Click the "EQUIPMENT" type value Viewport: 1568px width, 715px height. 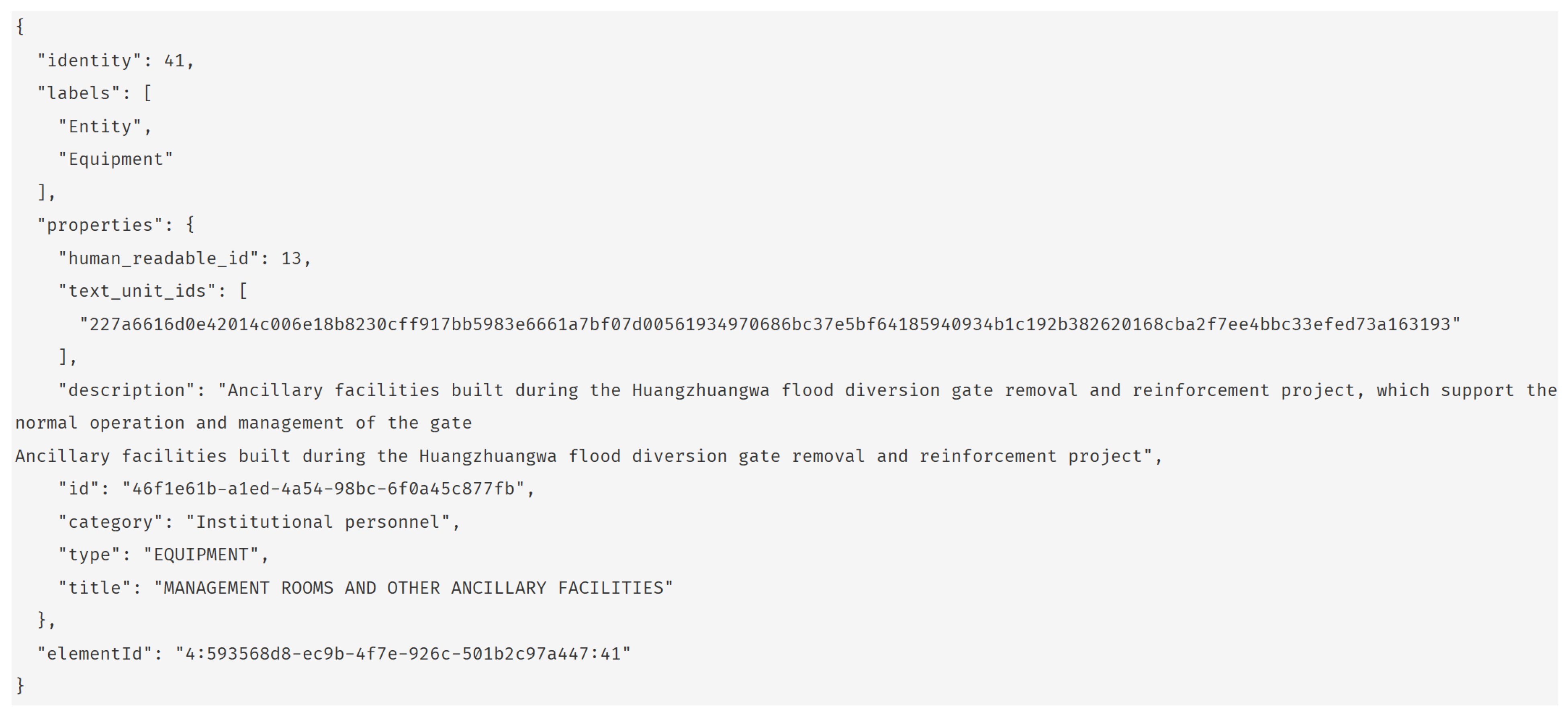tap(201, 555)
